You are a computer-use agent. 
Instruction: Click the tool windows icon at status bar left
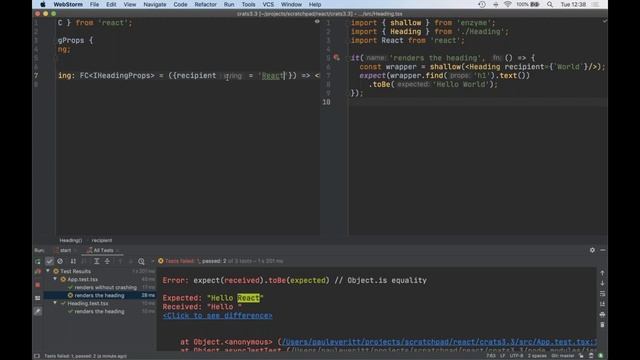[x=37, y=356]
